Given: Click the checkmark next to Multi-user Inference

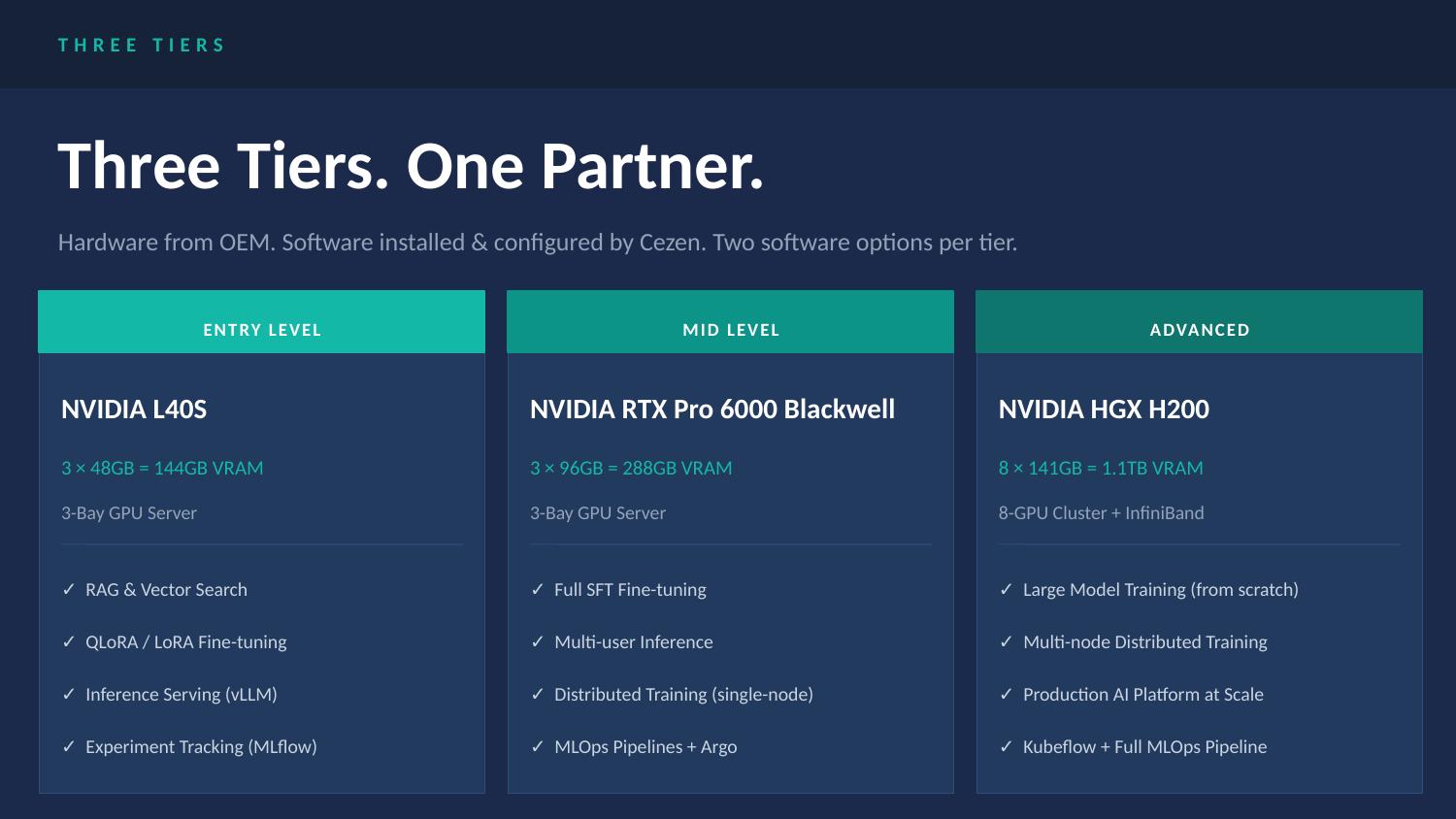Looking at the screenshot, I should coord(537,641).
